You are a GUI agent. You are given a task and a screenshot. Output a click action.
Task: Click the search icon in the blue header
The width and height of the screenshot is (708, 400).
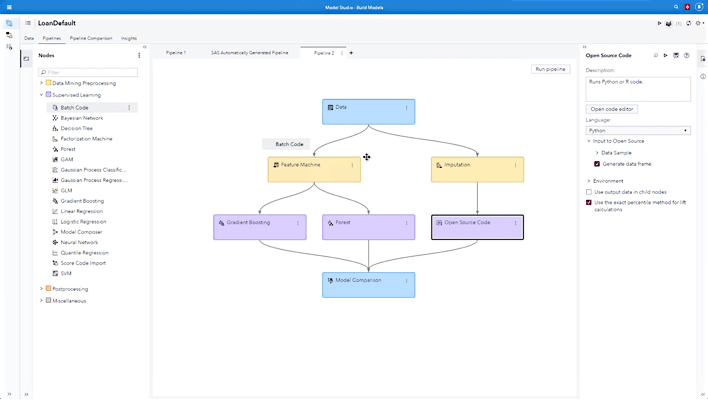click(x=676, y=7)
